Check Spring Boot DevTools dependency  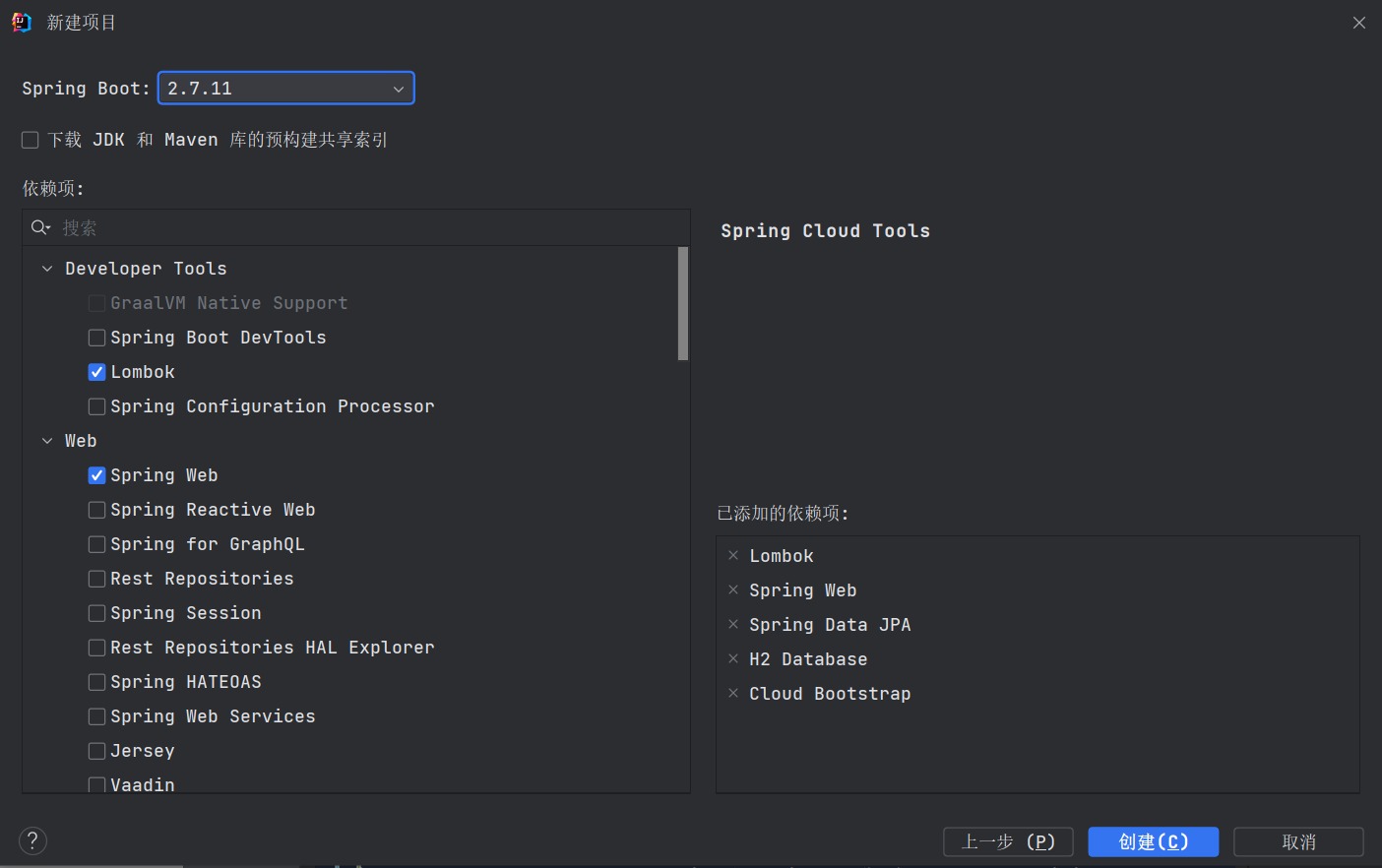(x=96, y=338)
